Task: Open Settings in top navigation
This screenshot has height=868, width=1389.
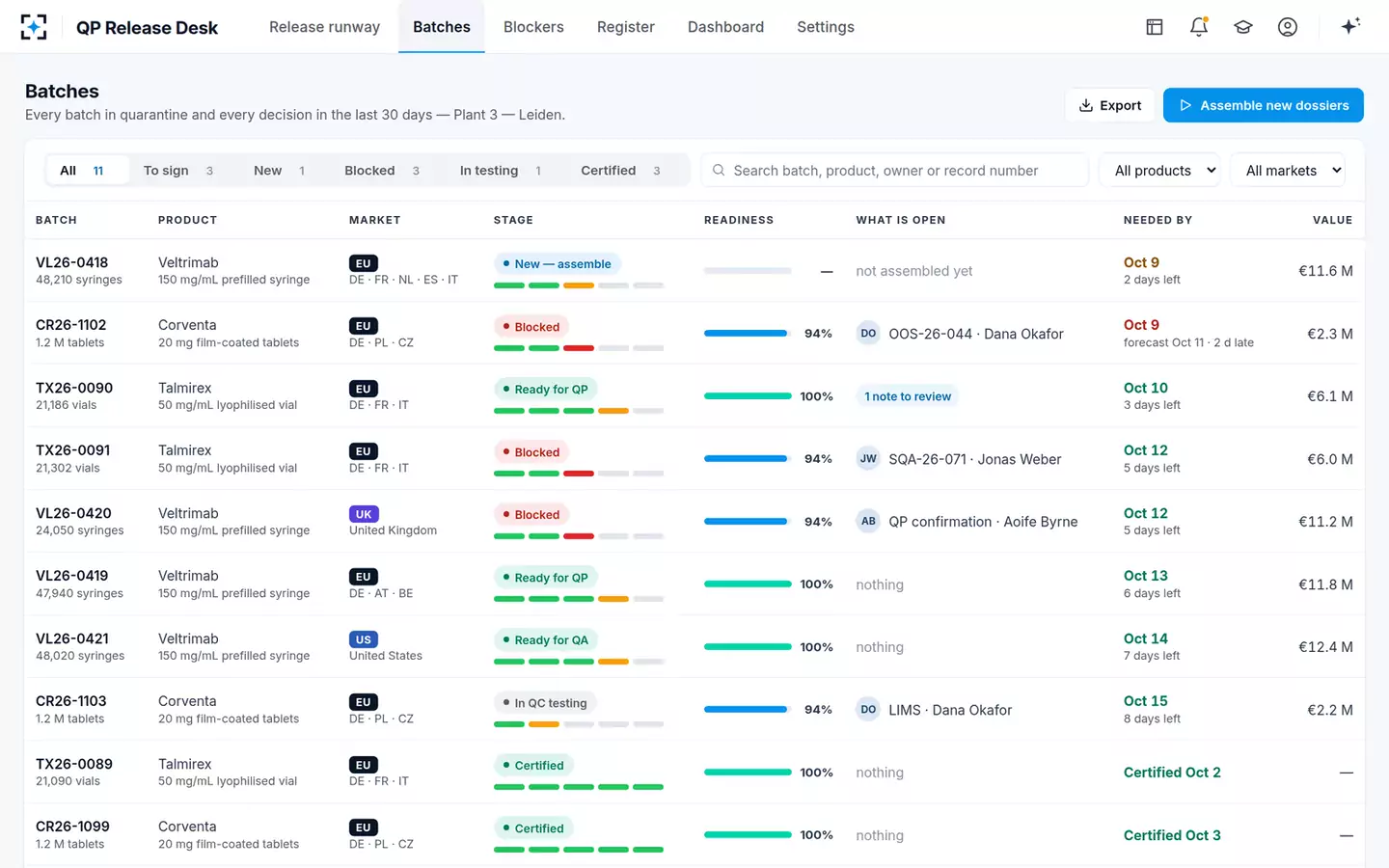Action: point(826,27)
